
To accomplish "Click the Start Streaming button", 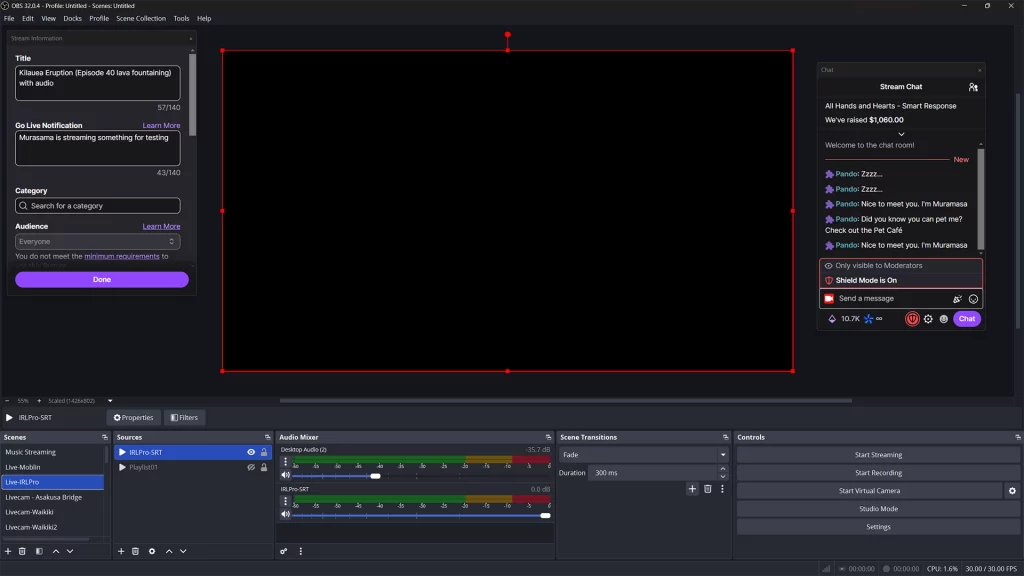I will tap(878, 455).
